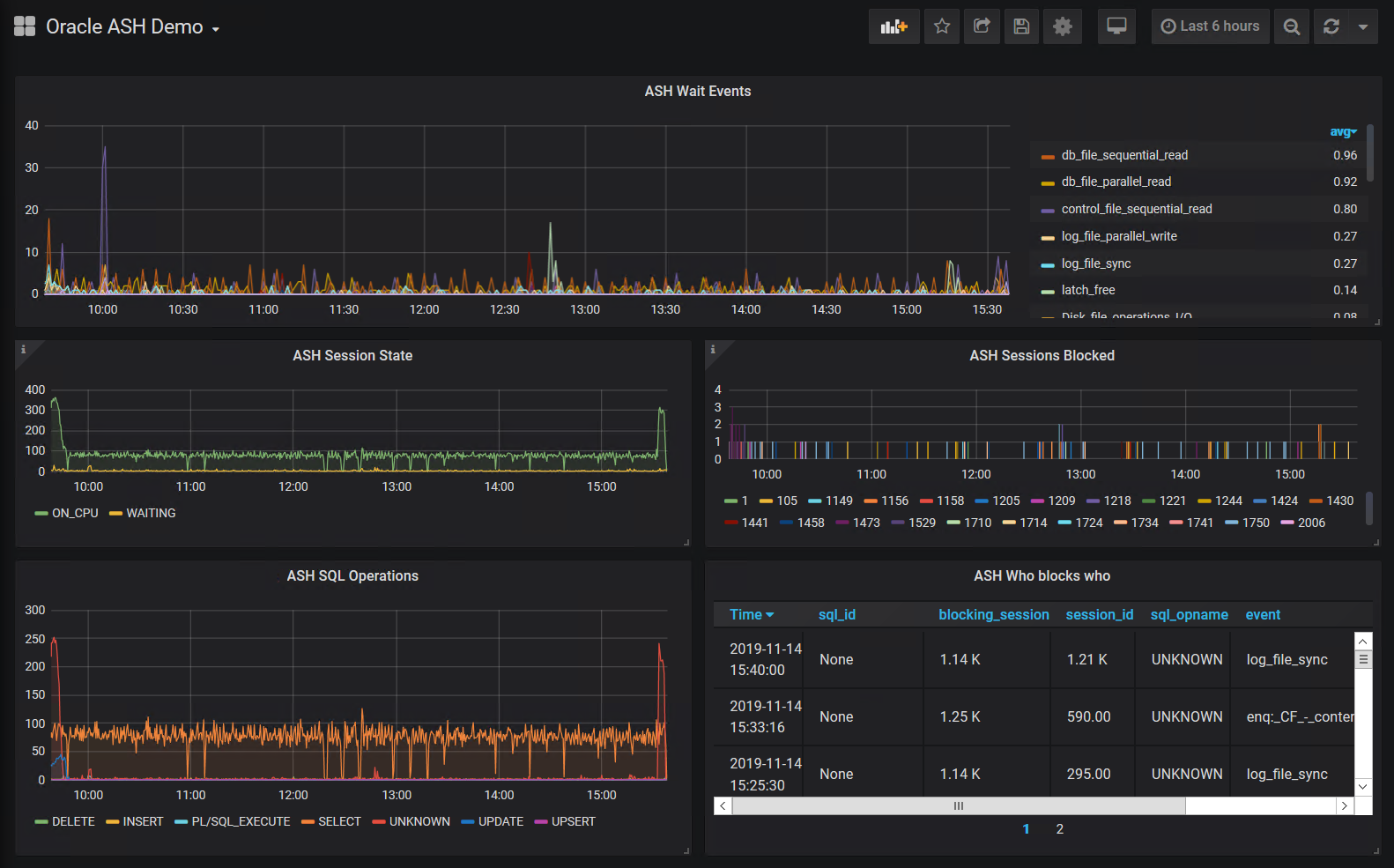
Task: Toggle UPDATE series in legend
Action: click(x=501, y=821)
